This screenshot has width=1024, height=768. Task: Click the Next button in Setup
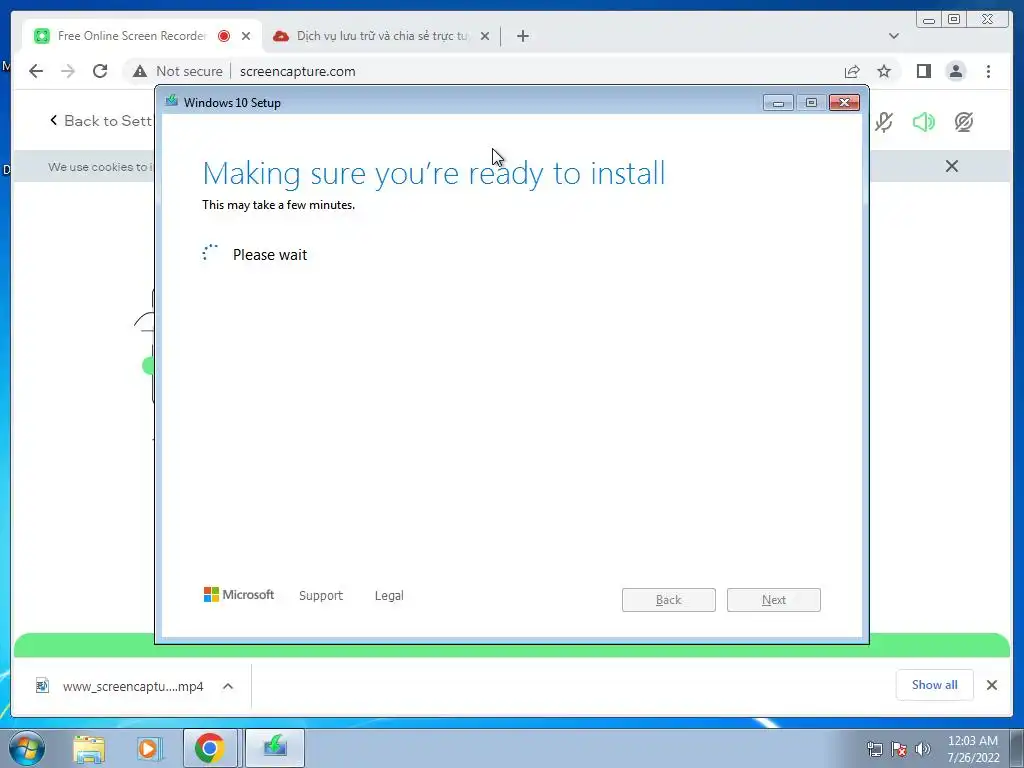(774, 600)
